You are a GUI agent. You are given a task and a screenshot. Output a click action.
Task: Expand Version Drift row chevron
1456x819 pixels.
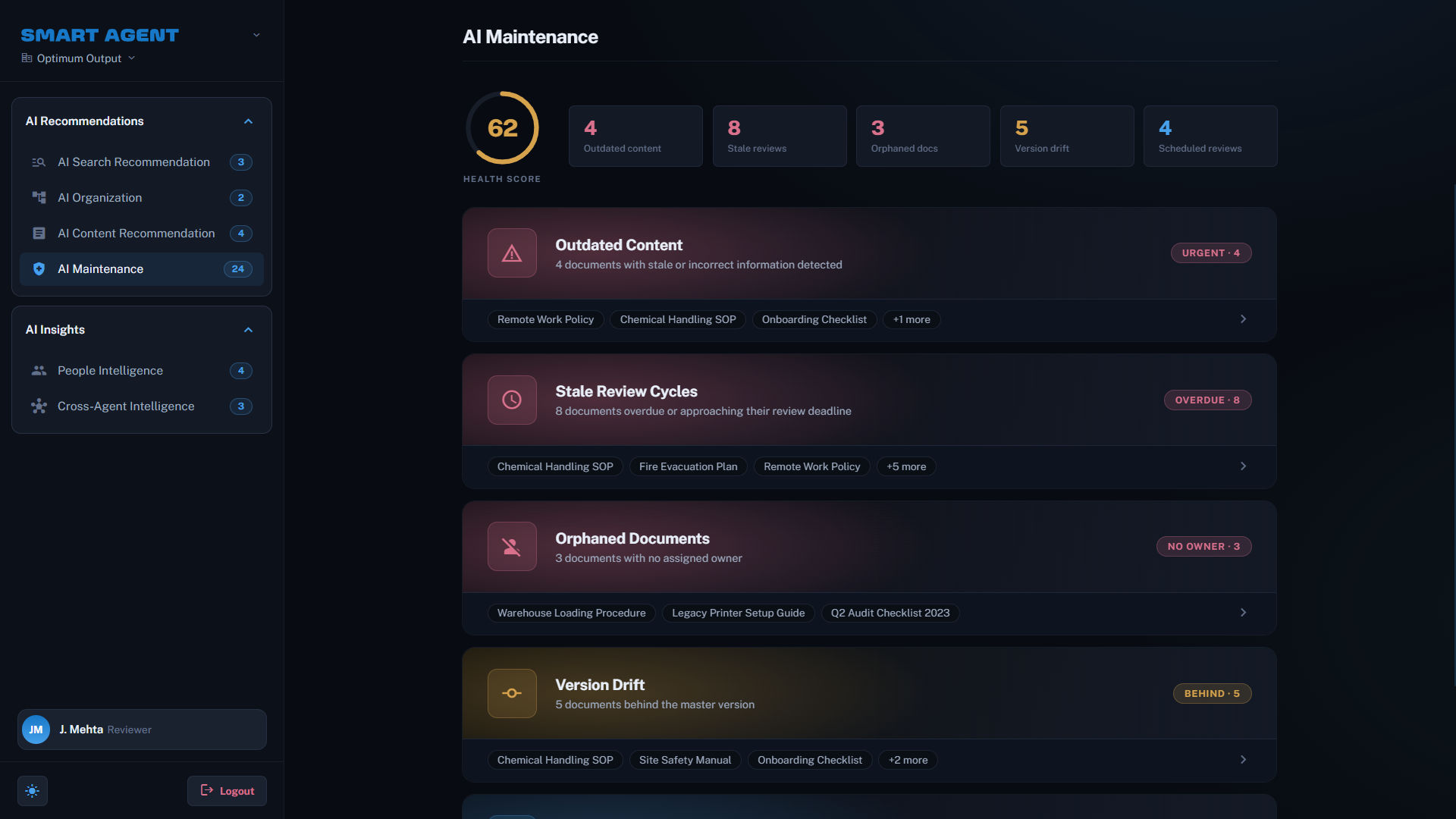[1243, 760]
